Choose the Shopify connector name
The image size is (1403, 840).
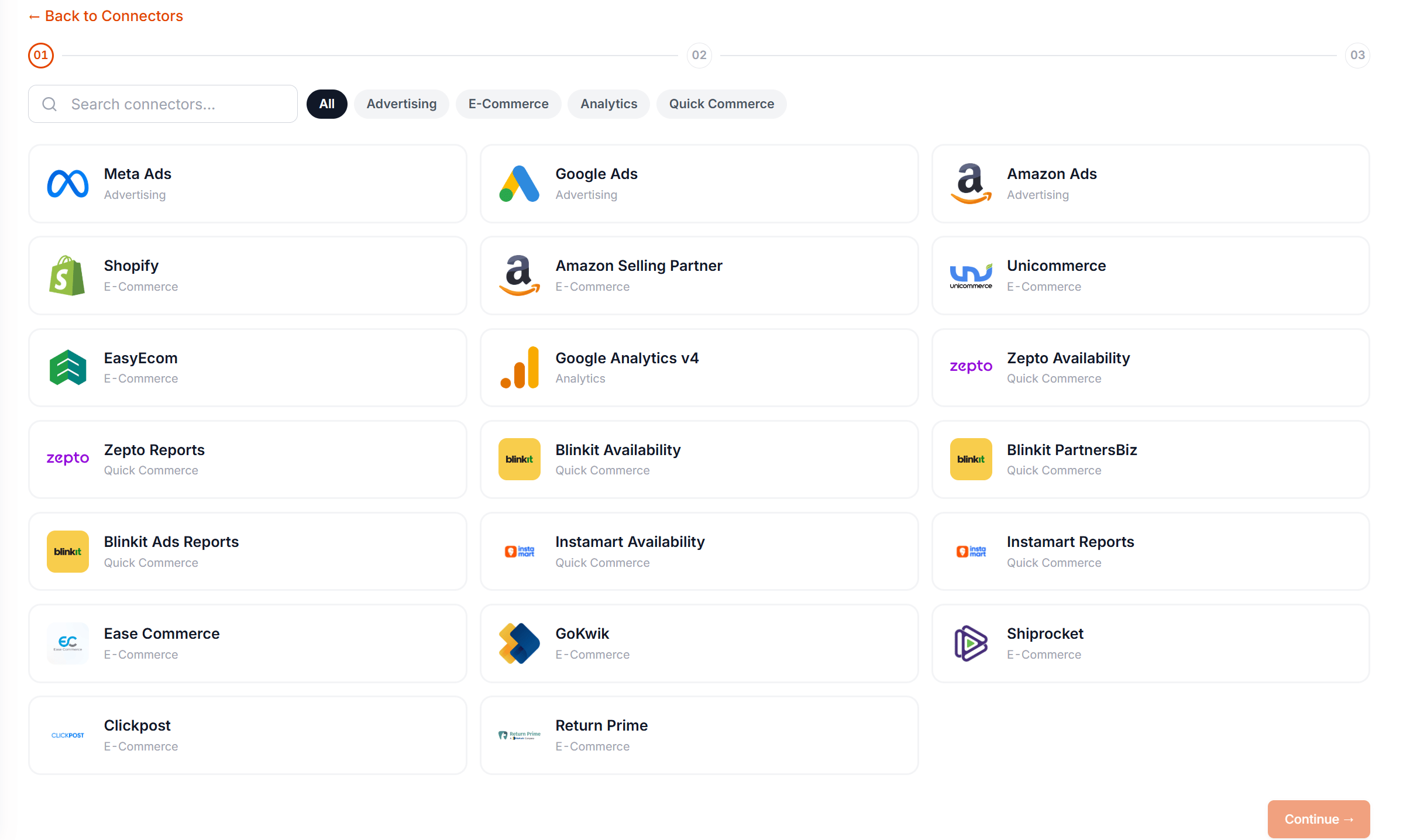pos(132,266)
